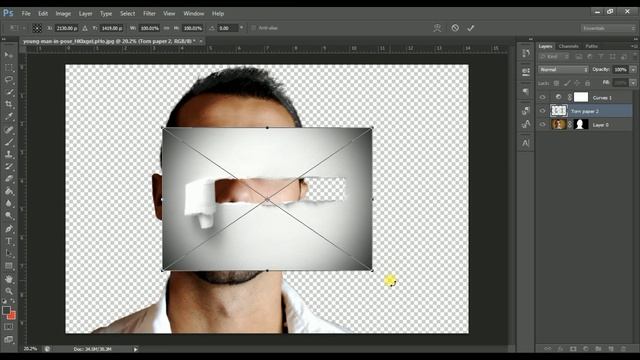Select the Crop tool
Image resolution: width=640 pixels, height=360 pixels.
point(9,104)
